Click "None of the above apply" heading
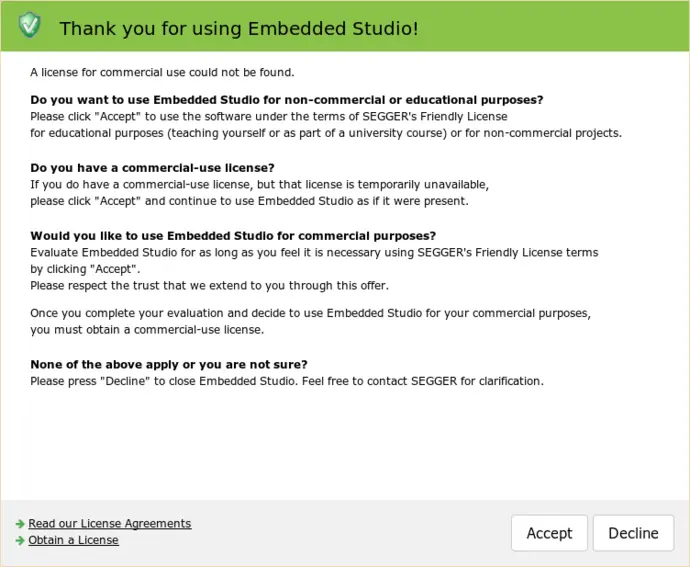Image resolution: width=690 pixels, height=567 pixels. point(169,364)
